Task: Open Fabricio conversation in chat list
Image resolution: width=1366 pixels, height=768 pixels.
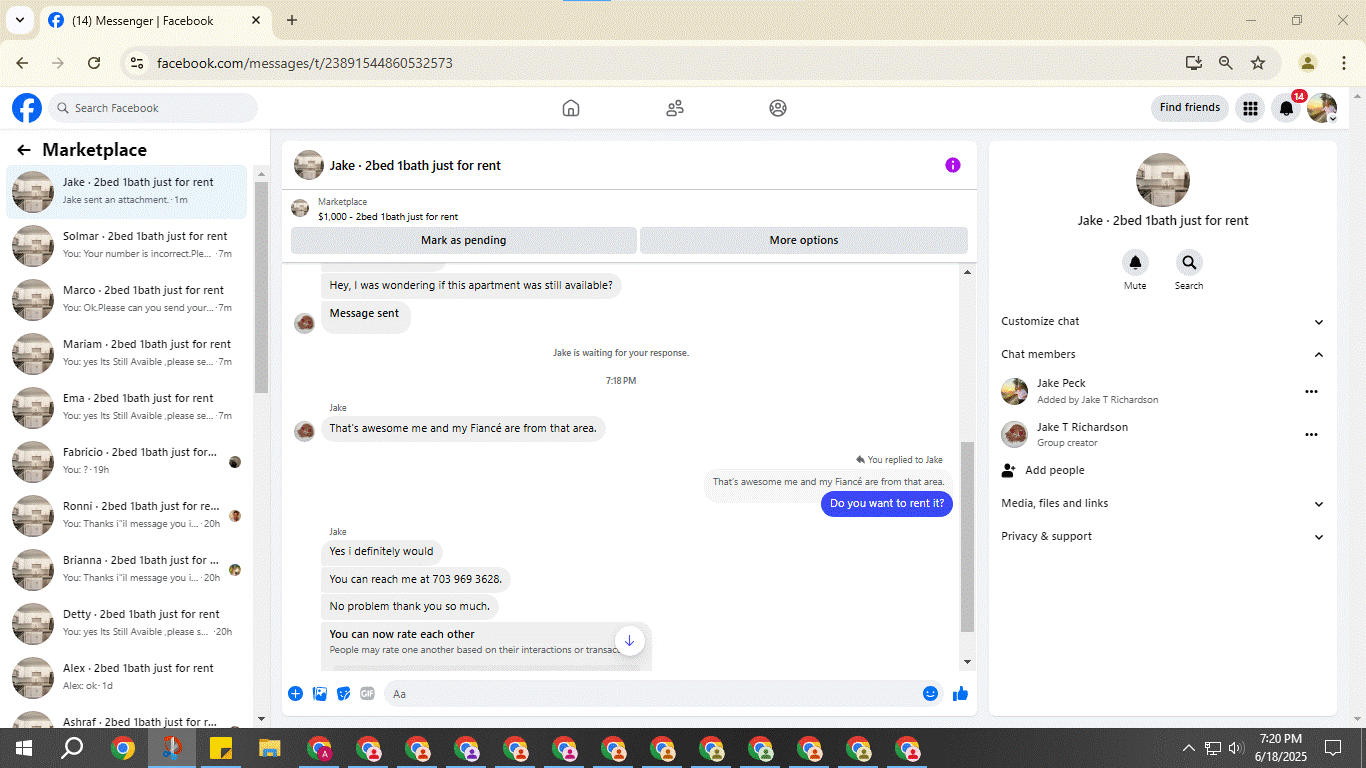Action: [x=127, y=460]
